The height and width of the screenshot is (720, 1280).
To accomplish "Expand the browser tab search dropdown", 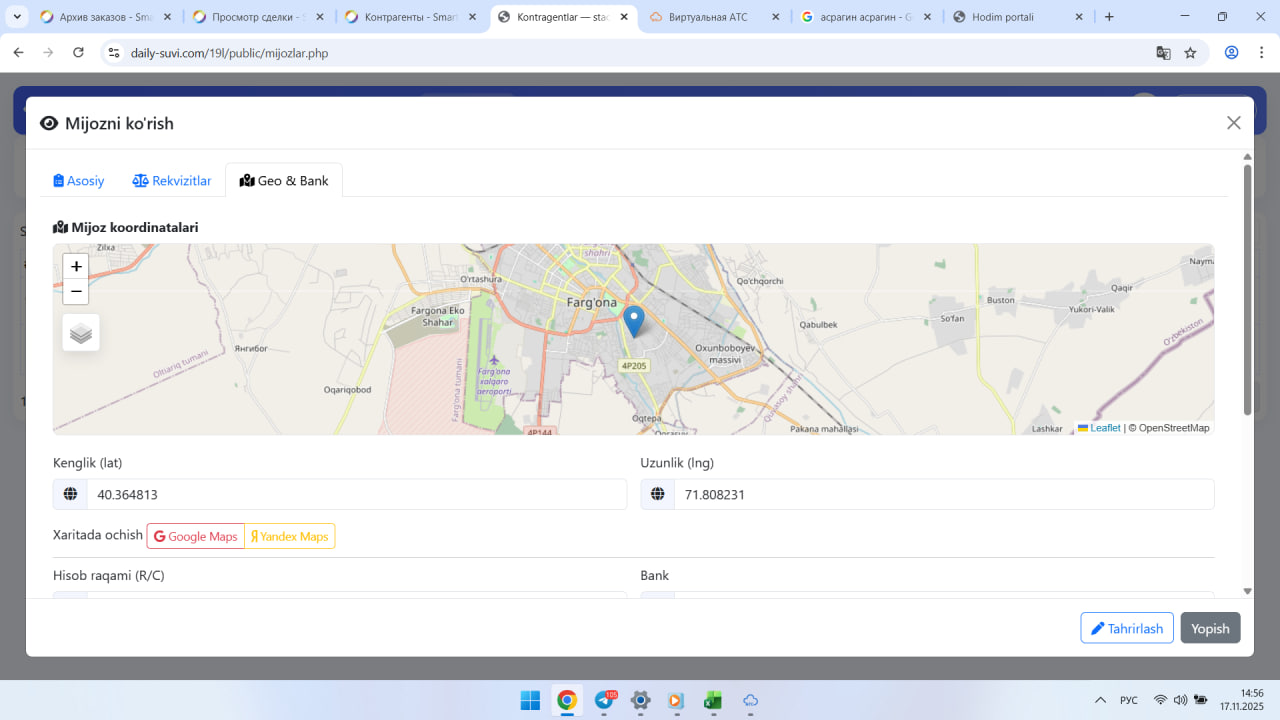I will (x=17, y=17).
